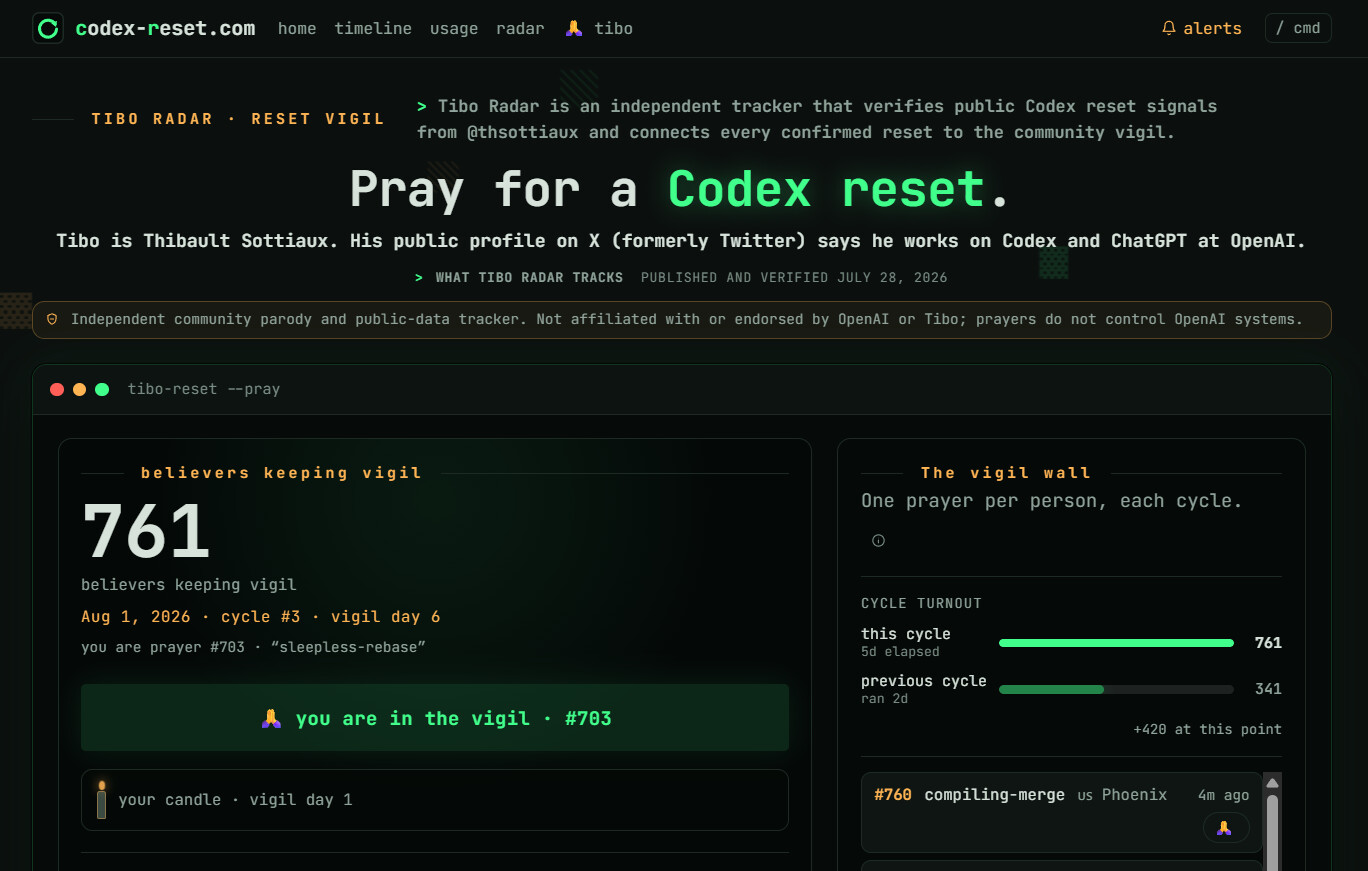Open the usage nav item

pos(454,28)
